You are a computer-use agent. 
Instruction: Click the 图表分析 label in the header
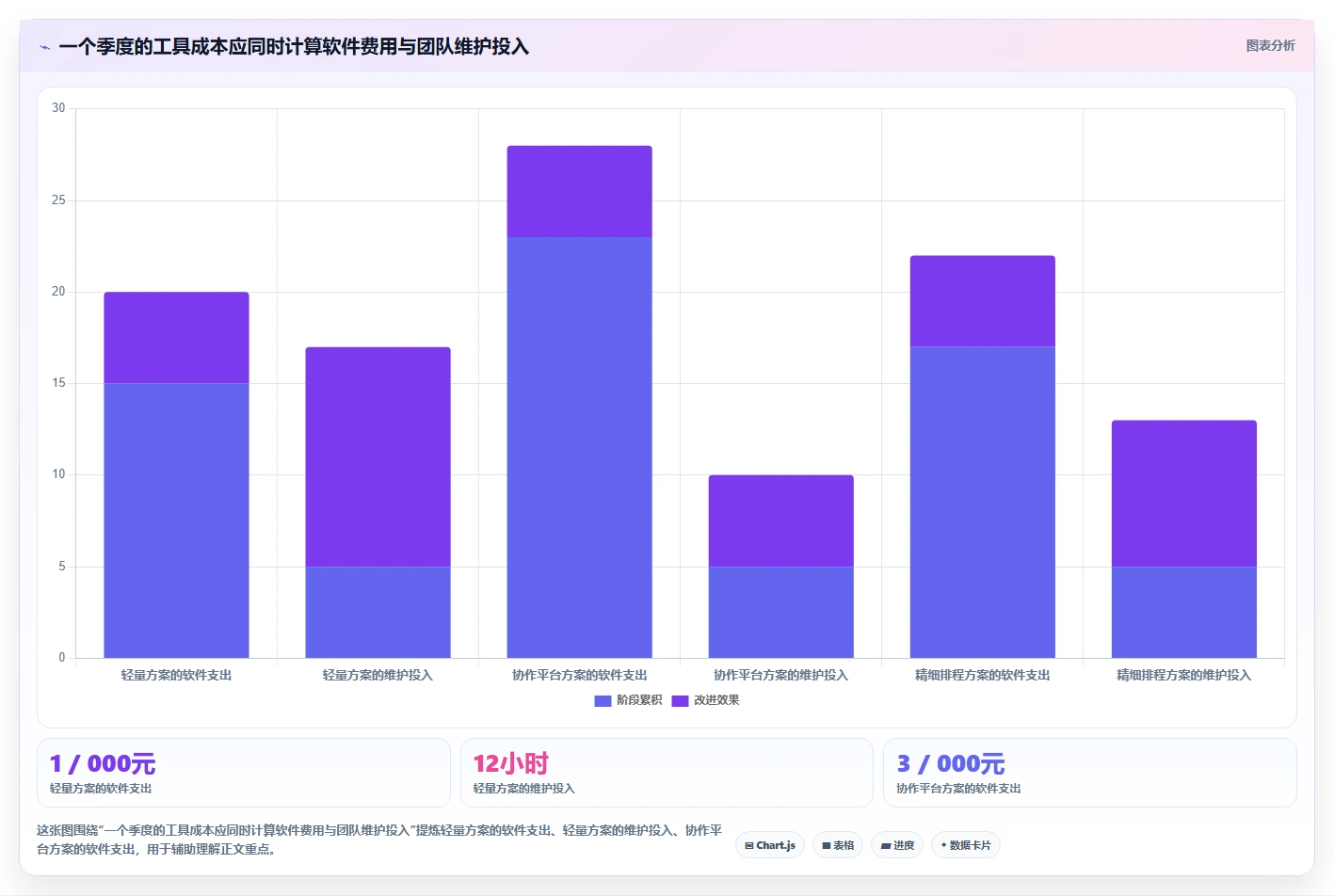(x=1270, y=45)
